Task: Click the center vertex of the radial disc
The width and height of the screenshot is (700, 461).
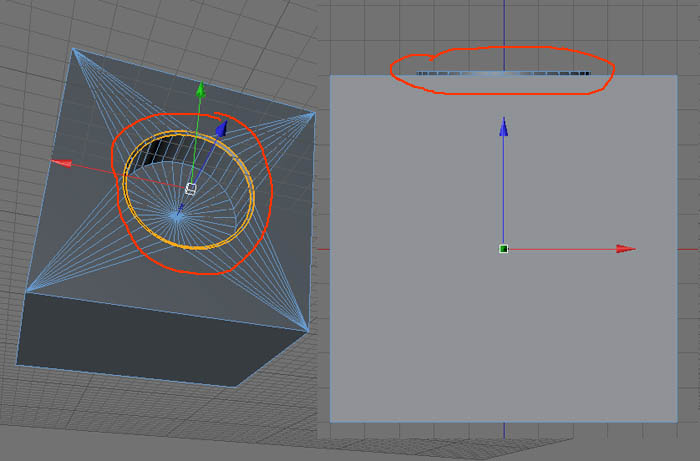Action: click(x=178, y=212)
